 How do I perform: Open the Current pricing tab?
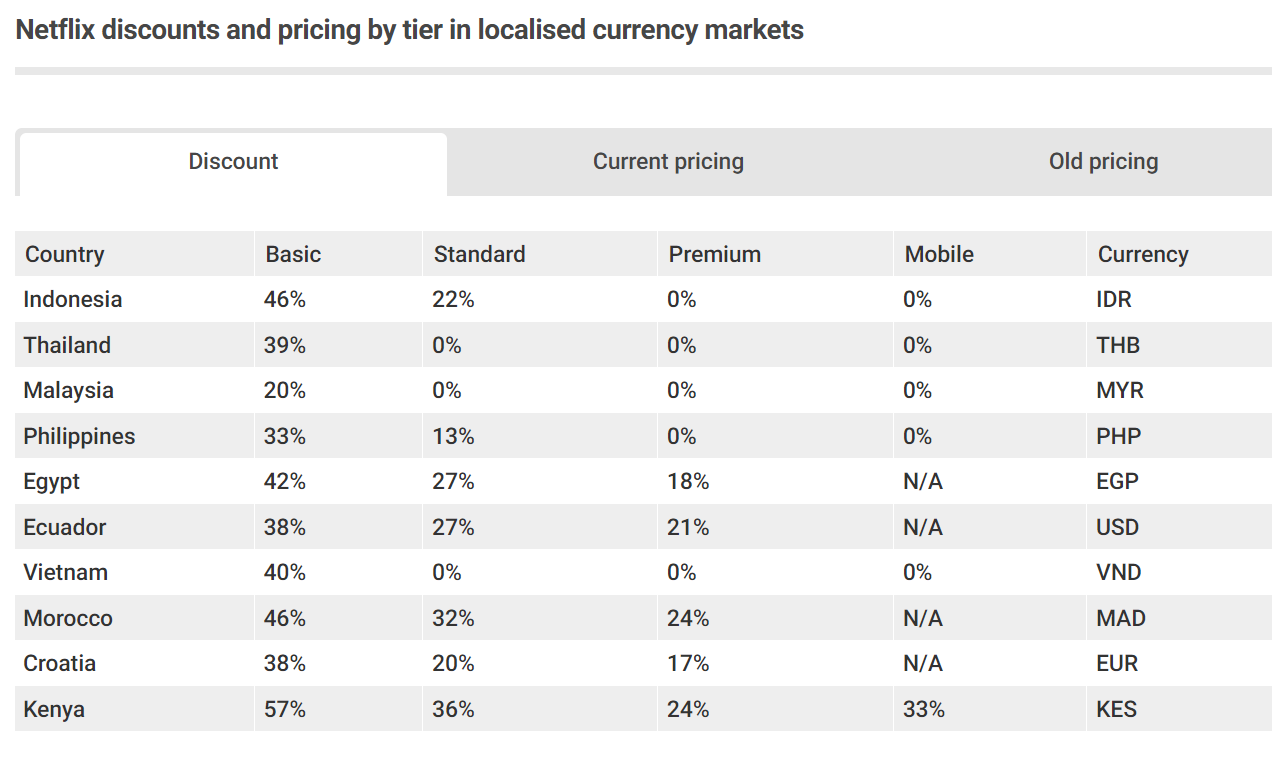pos(668,162)
